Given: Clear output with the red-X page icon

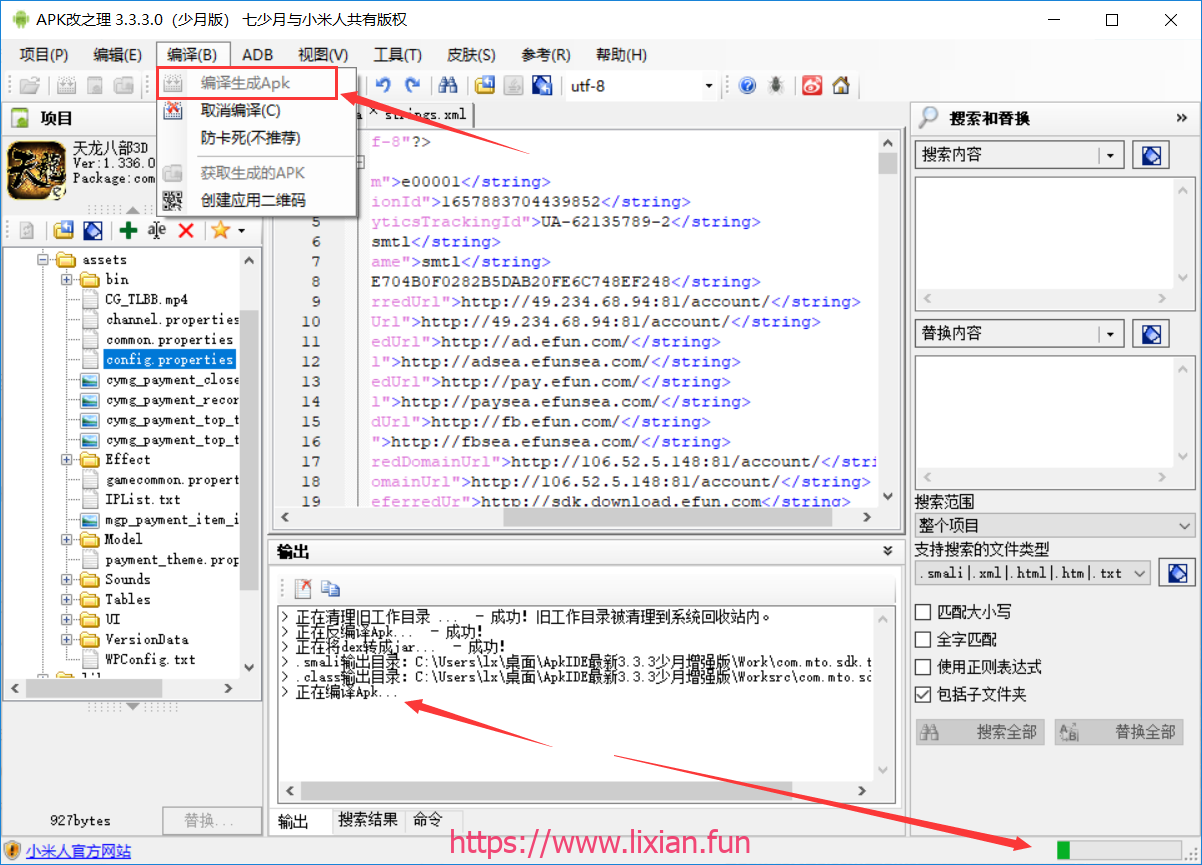Looking at the screenshot, I should (302, 589).
